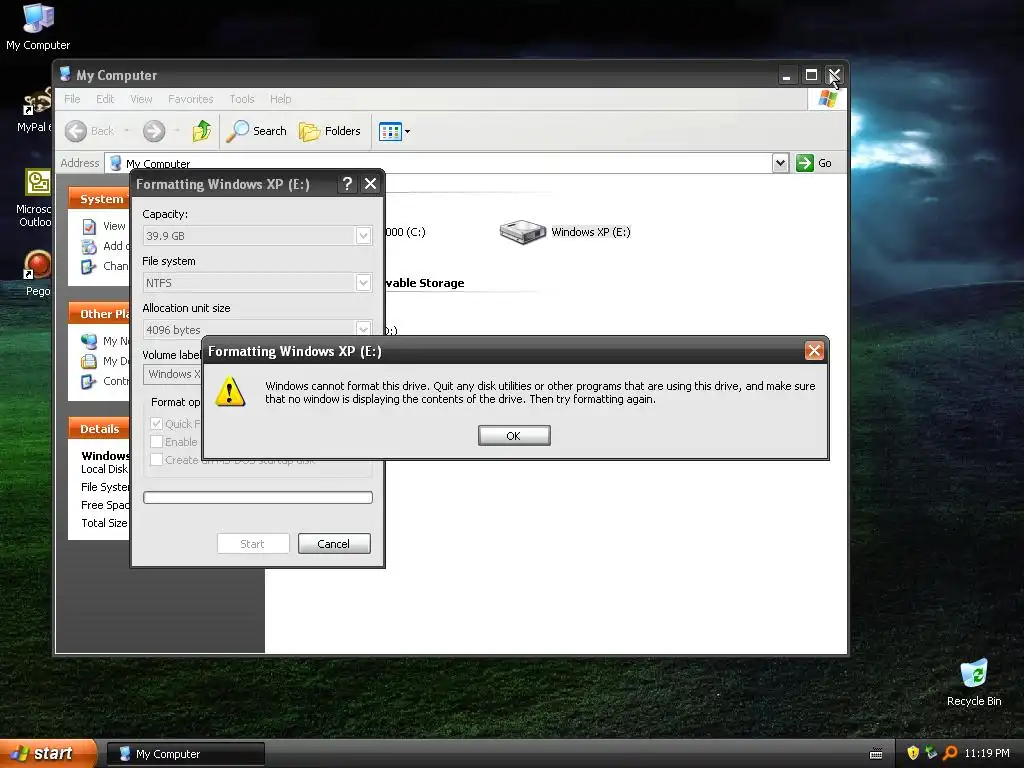Close the format error message box
1024x768 pixels.
[x=814, y=351]
